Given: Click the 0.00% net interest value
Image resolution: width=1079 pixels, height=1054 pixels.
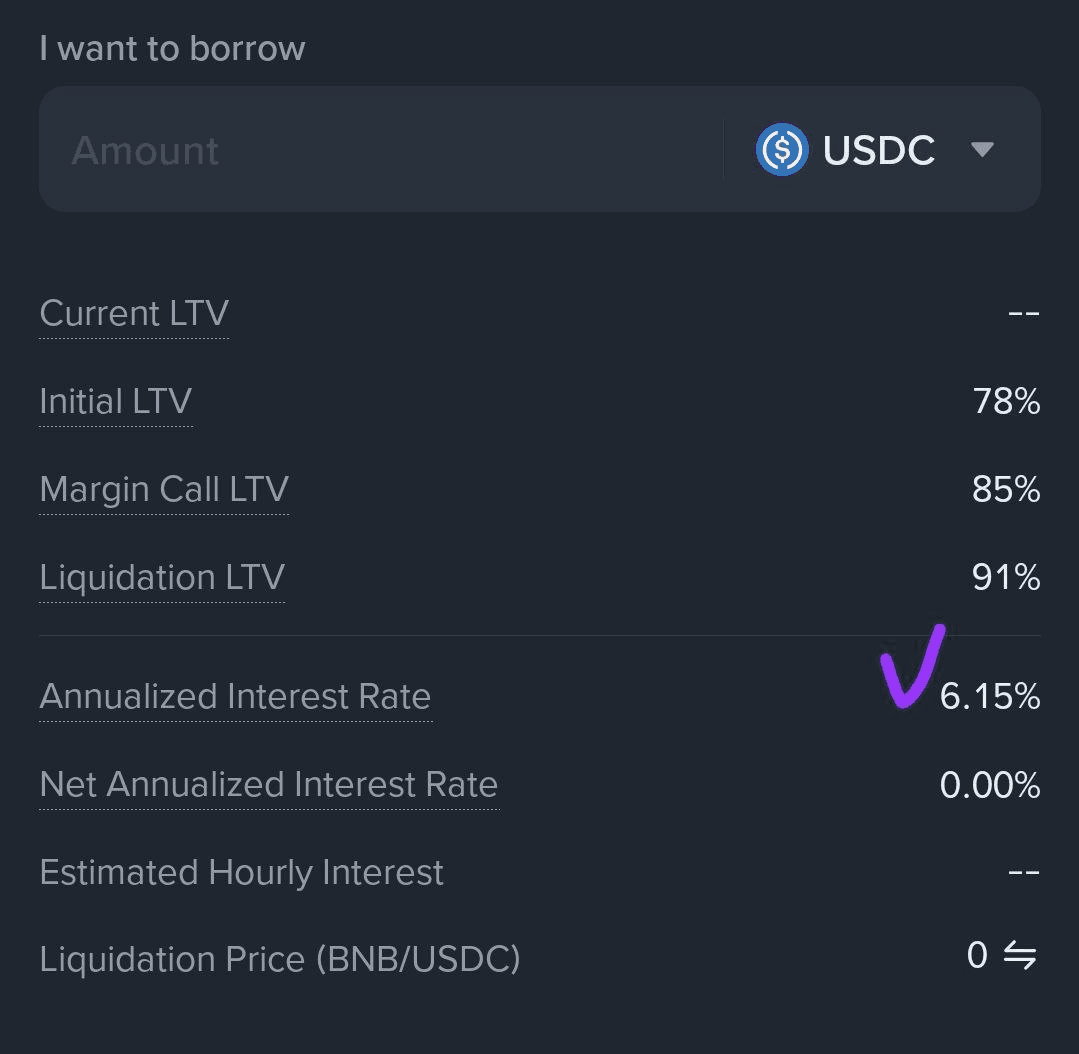Looking at the screenshot, I should click(990, 784).
